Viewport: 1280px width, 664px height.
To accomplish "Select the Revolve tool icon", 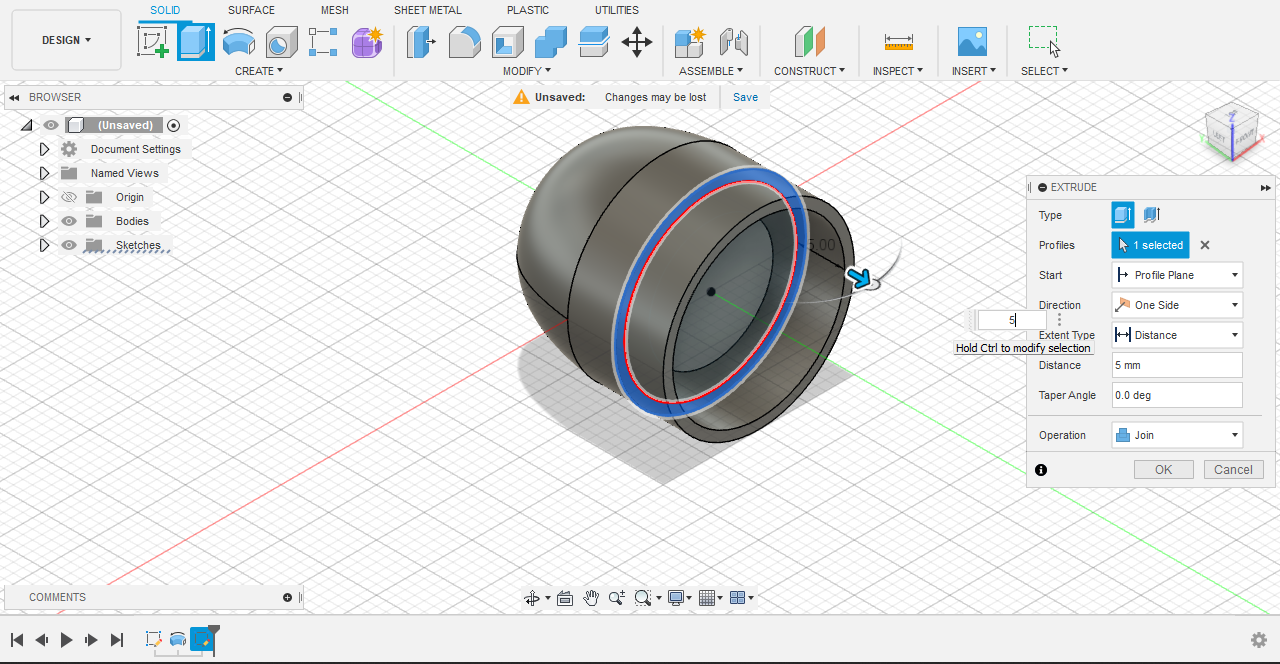I will tap(238, 42).
